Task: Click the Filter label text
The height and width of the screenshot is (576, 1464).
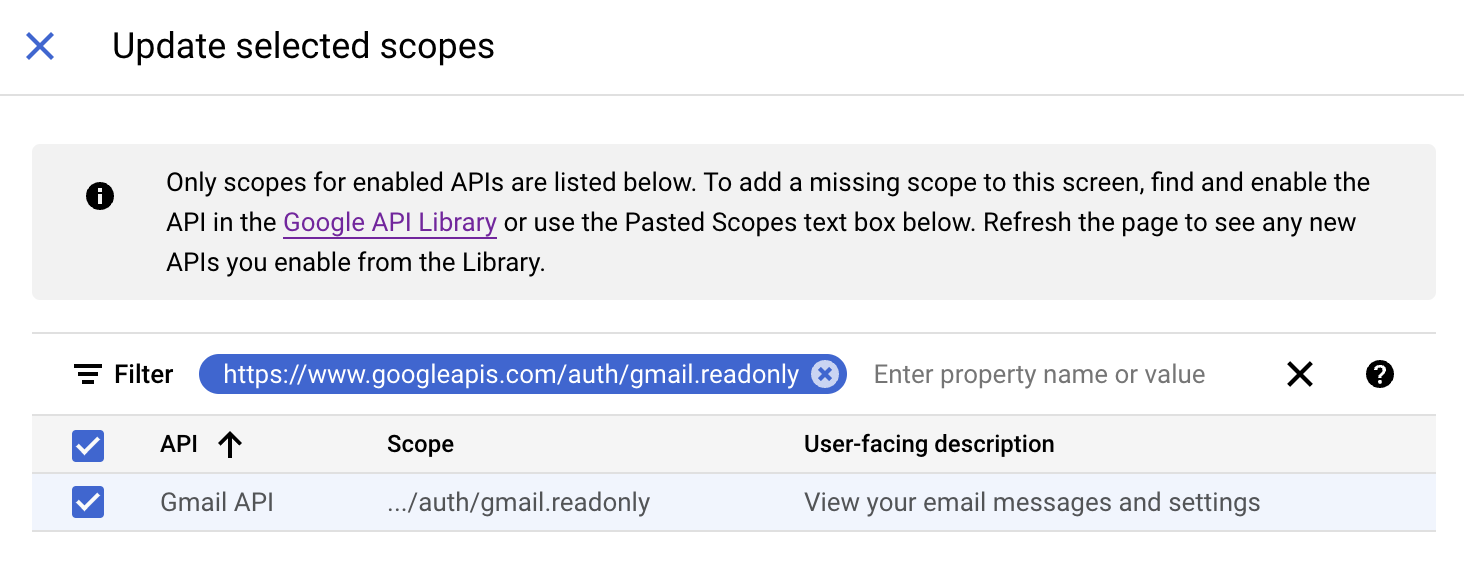Action: (x=144, y=374)
